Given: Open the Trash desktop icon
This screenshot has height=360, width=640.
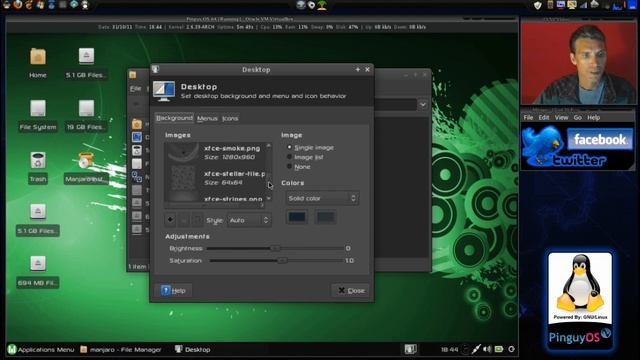Looking at the screenshot, I should 38,160.
